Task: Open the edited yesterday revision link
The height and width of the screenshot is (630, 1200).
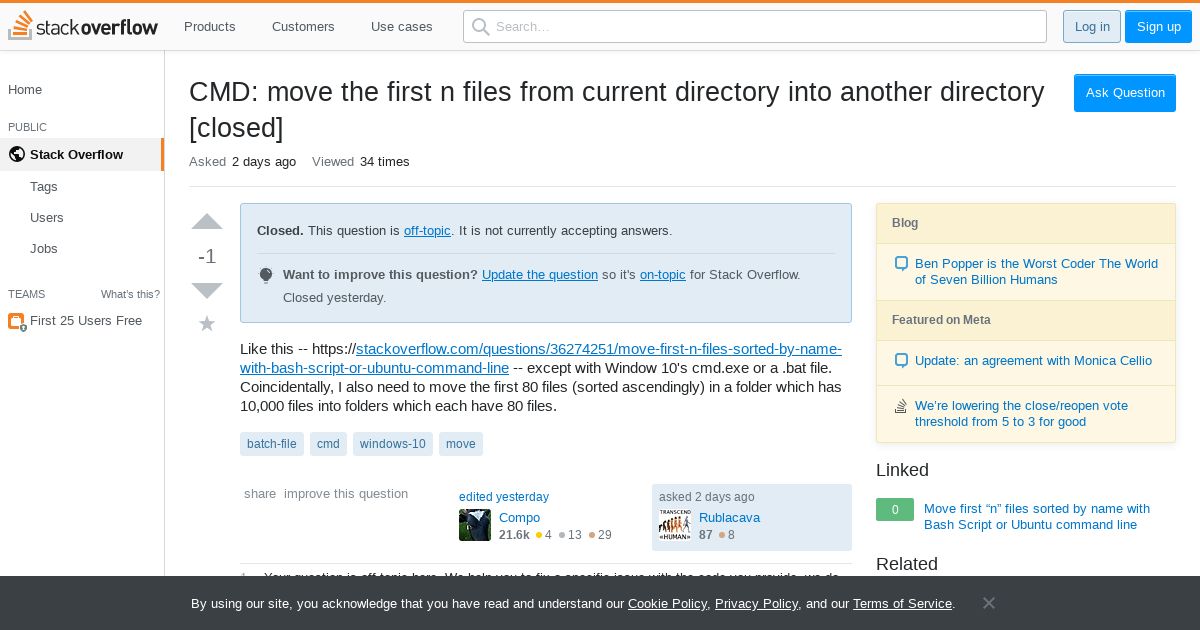Action: (x=504, y=497)
